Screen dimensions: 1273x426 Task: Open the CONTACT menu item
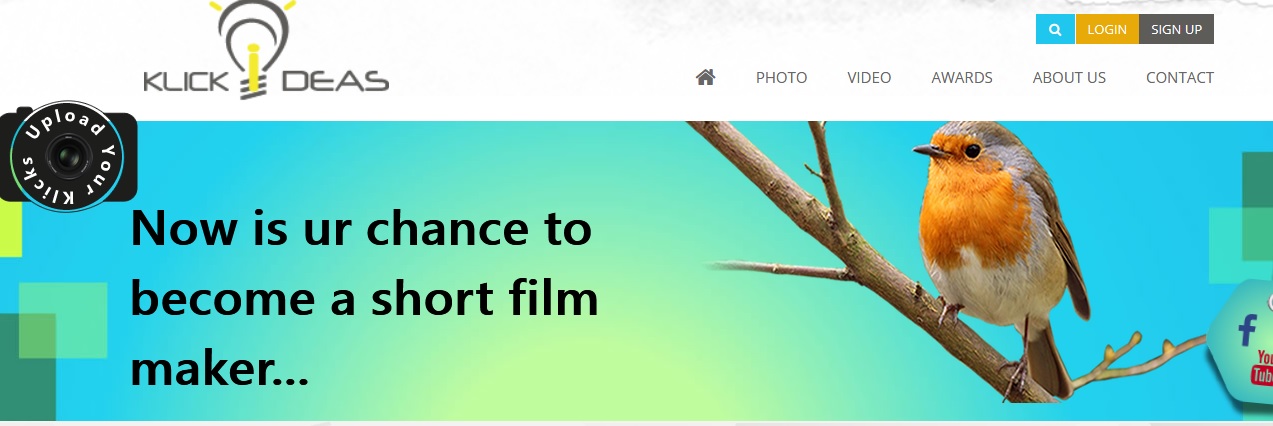(x=1180, y=77)
